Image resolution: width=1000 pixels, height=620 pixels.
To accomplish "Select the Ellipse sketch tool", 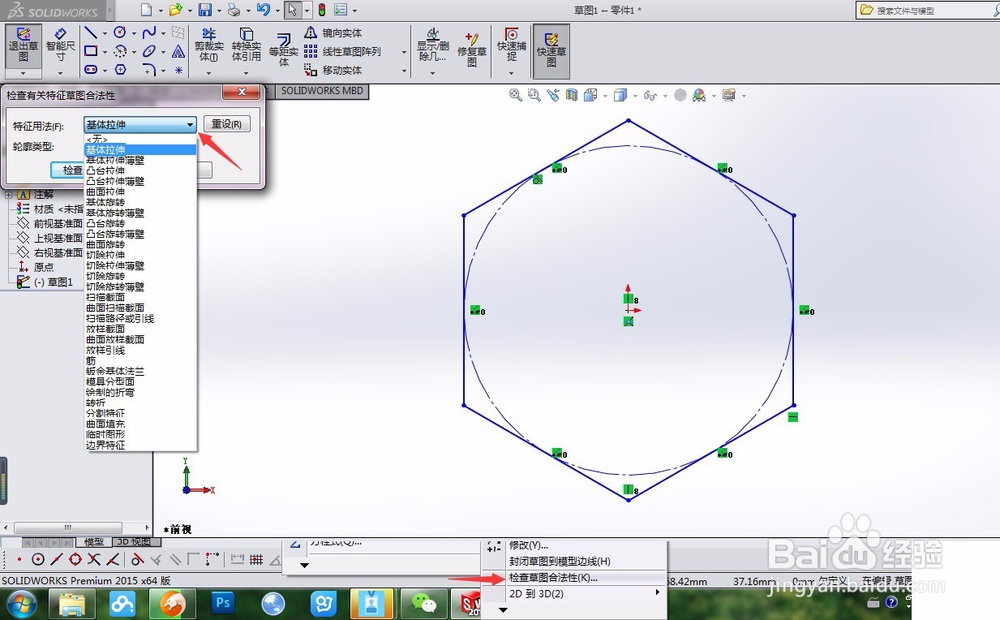I will pos(149,51).
